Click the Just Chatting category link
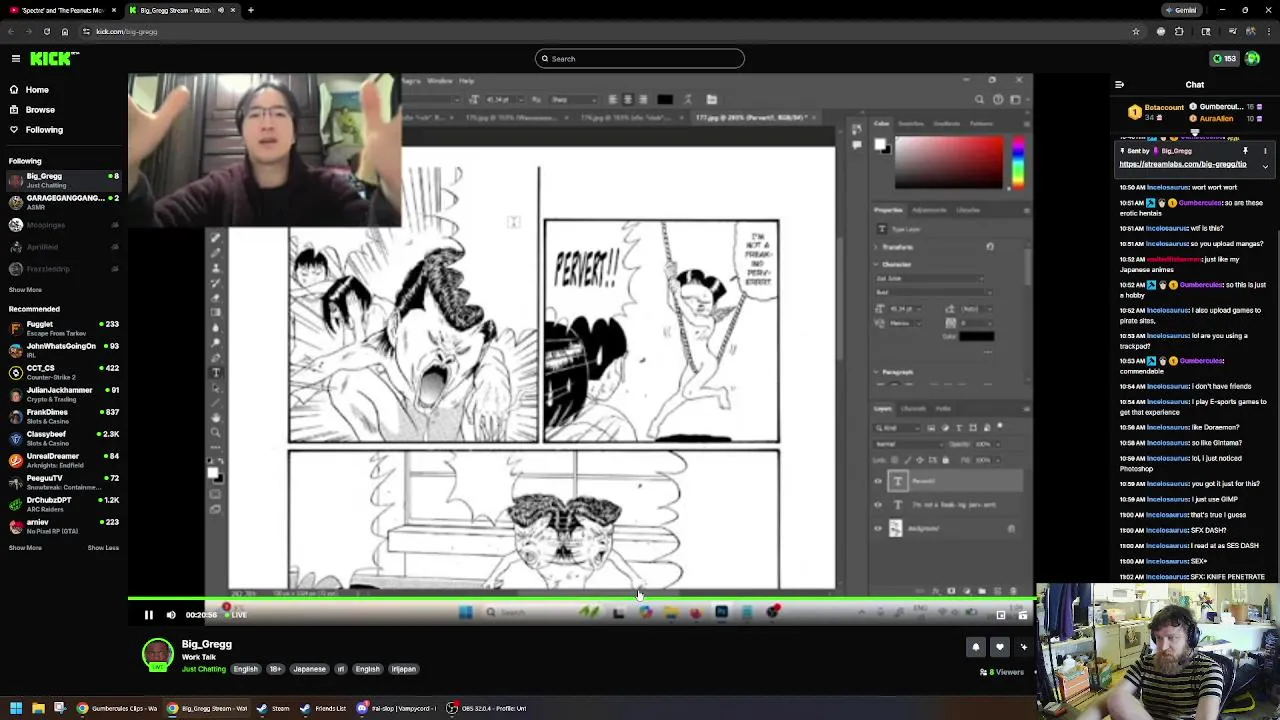Screen dimensions: 1280x720 tap(204, 669)
